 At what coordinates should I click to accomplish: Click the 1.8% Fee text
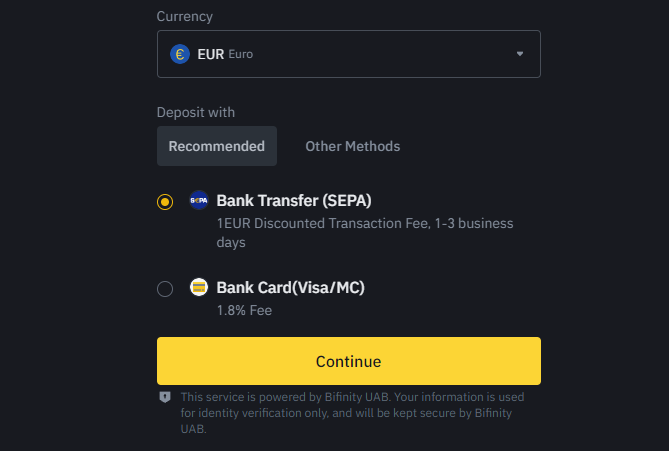click(244, 310)
